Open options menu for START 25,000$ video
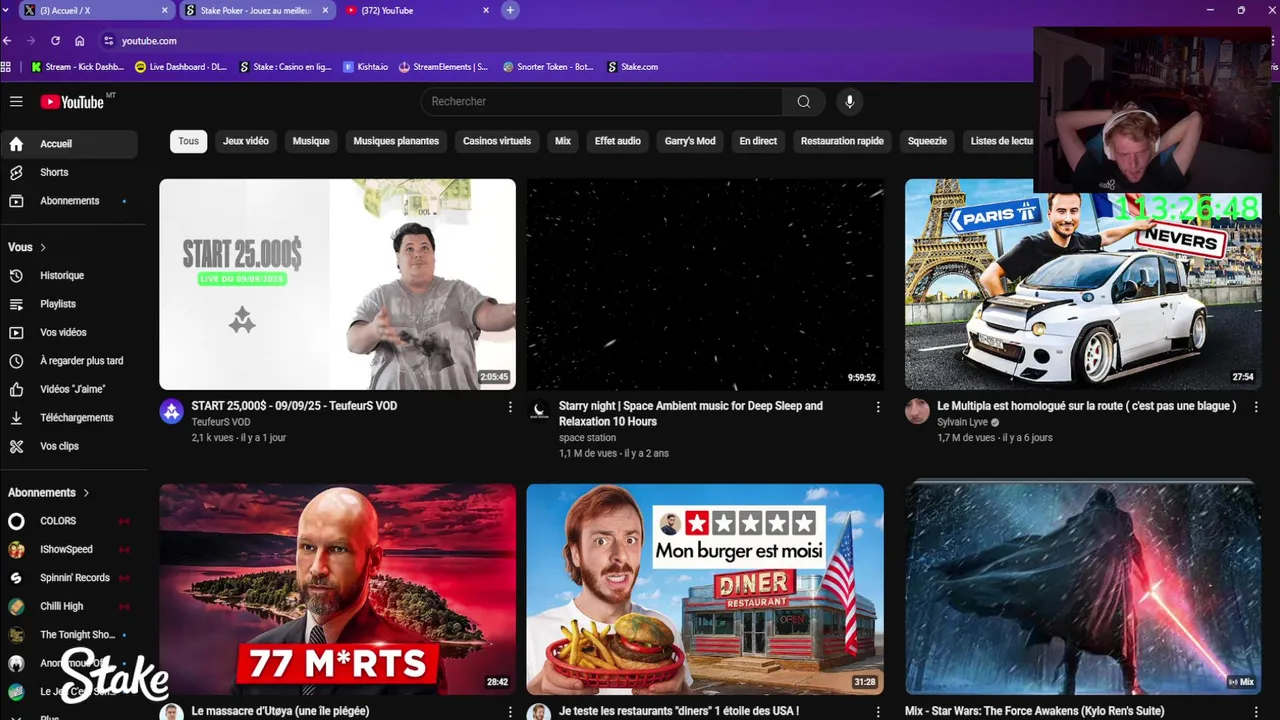Screen dimensions: 1280x720 click(510, 407)
